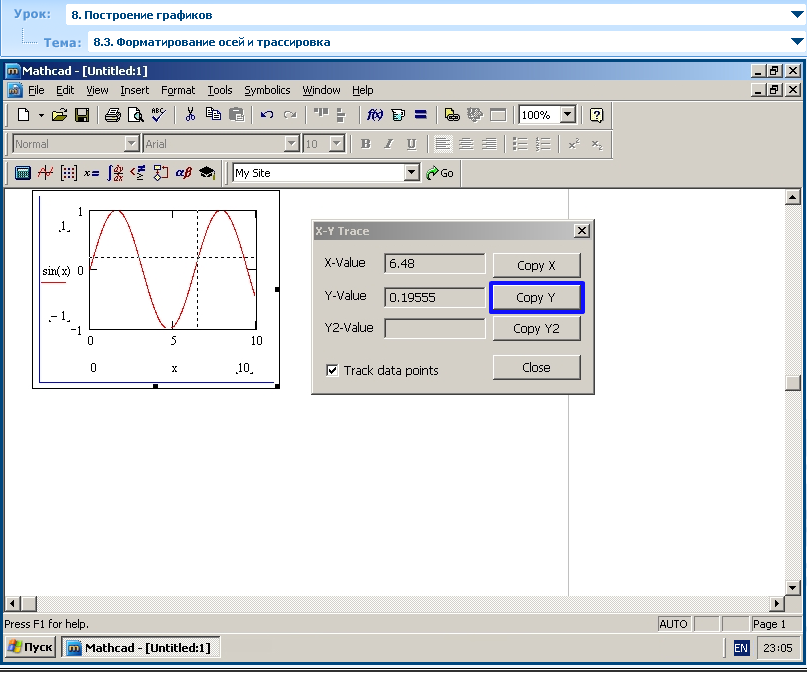
Task: Toggle Italic text formatting
Action: [389, 144]
